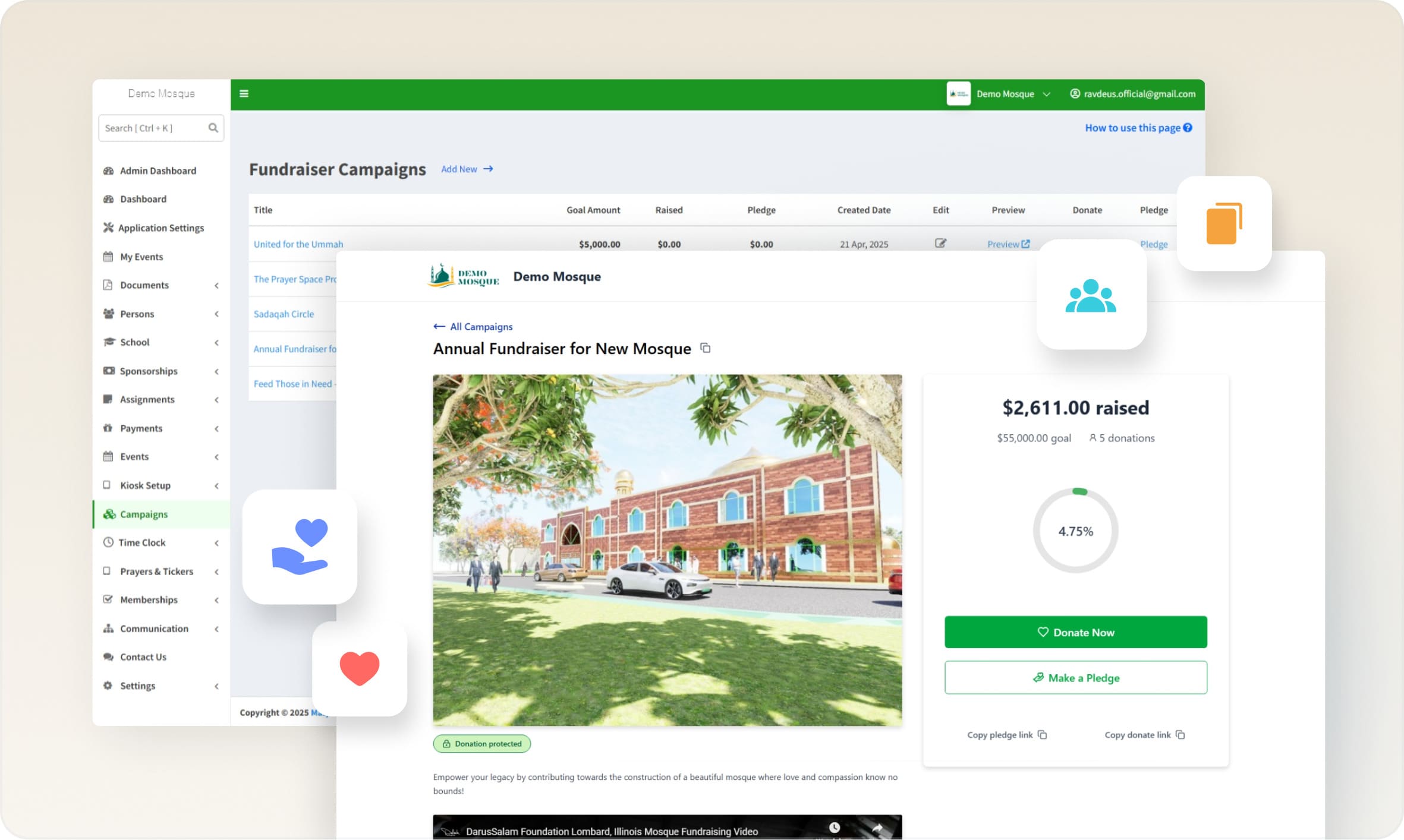Viewport: 1404px width, 840px height.
Task: Click the Persons group icon in sidebar
Action: [x=108, y=314]
